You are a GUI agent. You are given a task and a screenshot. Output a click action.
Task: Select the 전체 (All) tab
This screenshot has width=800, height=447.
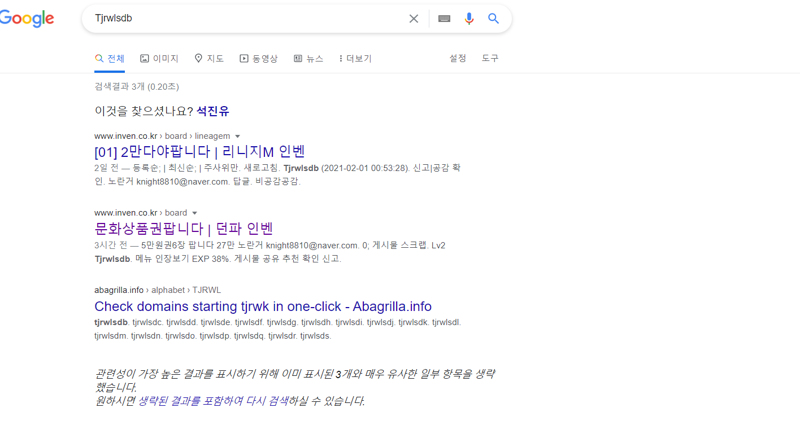(110, 59)
